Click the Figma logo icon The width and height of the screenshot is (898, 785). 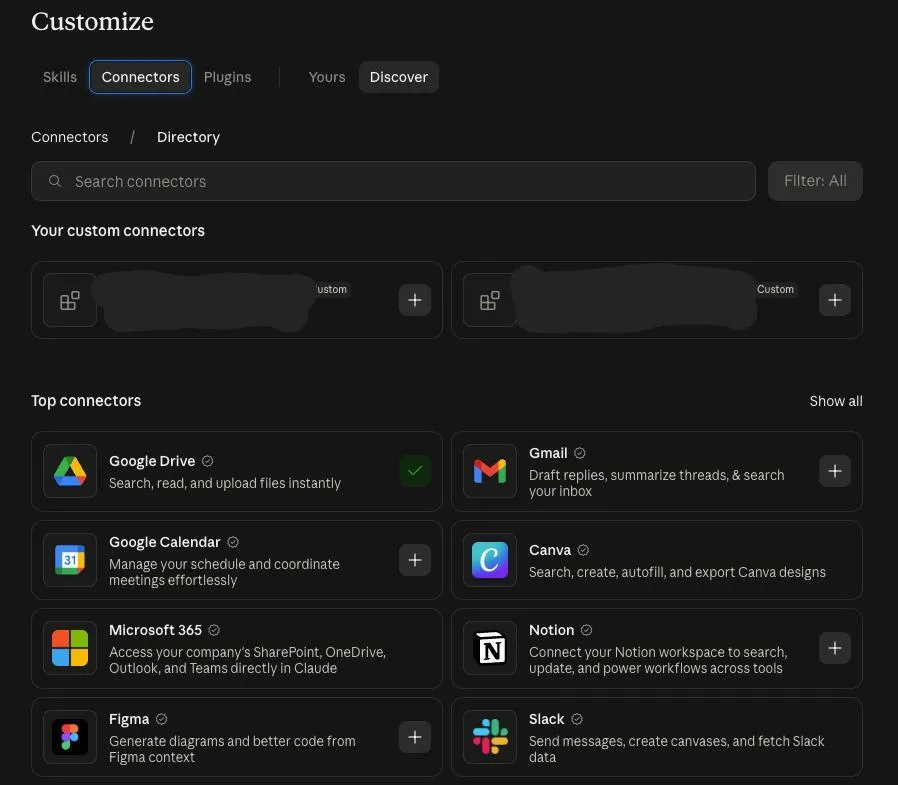coord(70,737)
